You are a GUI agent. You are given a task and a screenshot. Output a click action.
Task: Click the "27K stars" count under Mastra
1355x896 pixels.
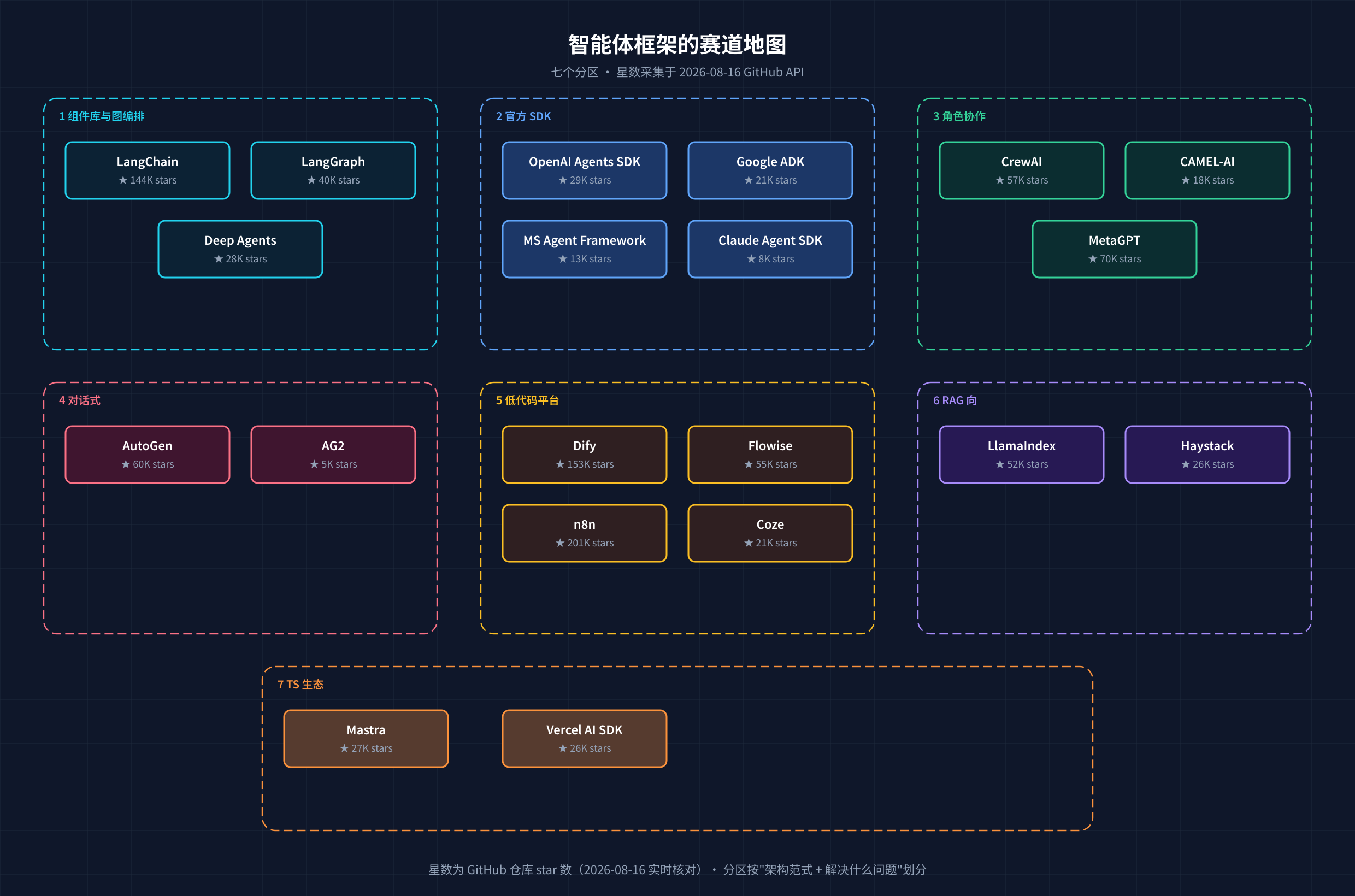pos(366,748)
